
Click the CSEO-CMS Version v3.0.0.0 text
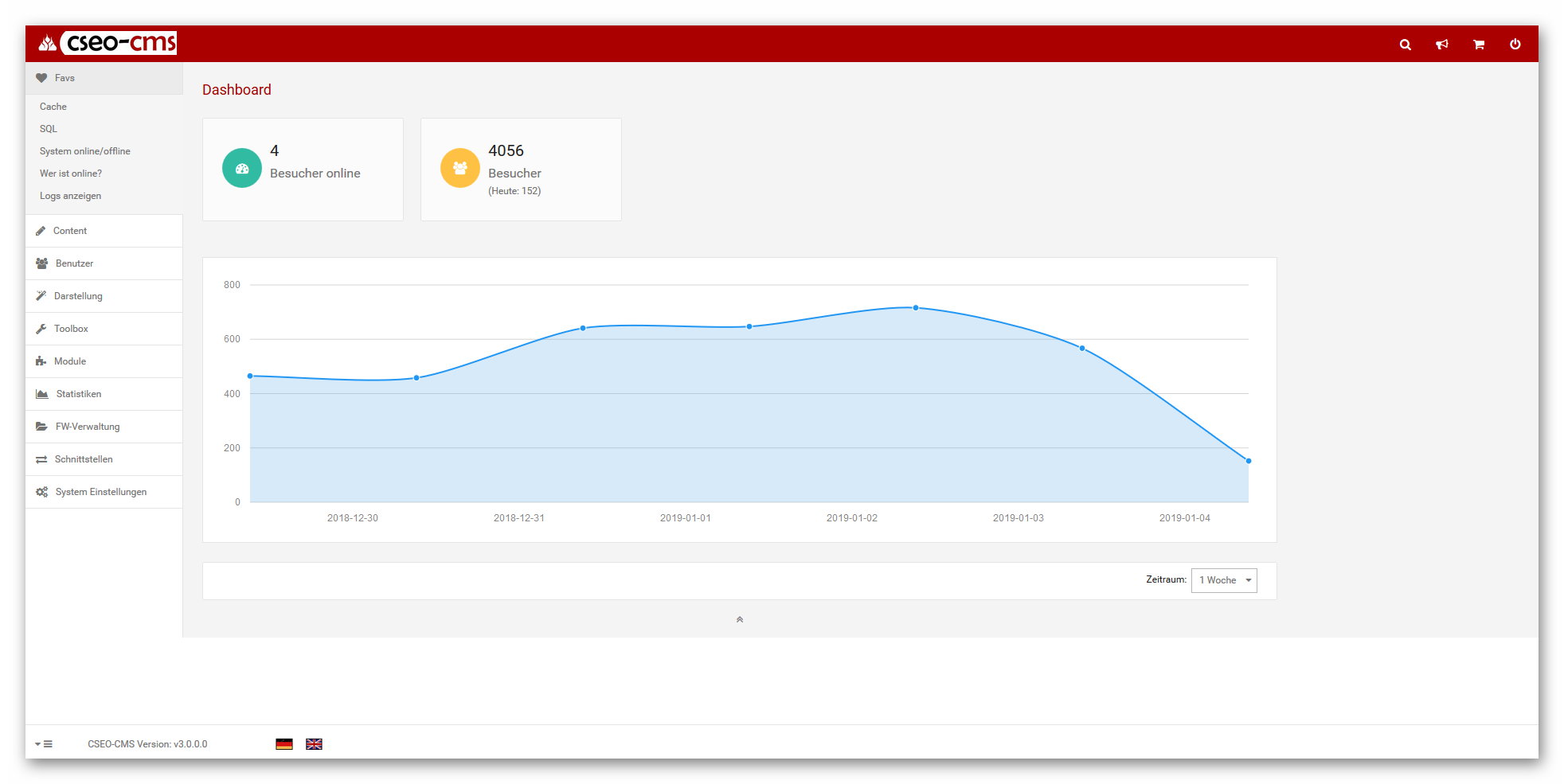tap(147, 744)
